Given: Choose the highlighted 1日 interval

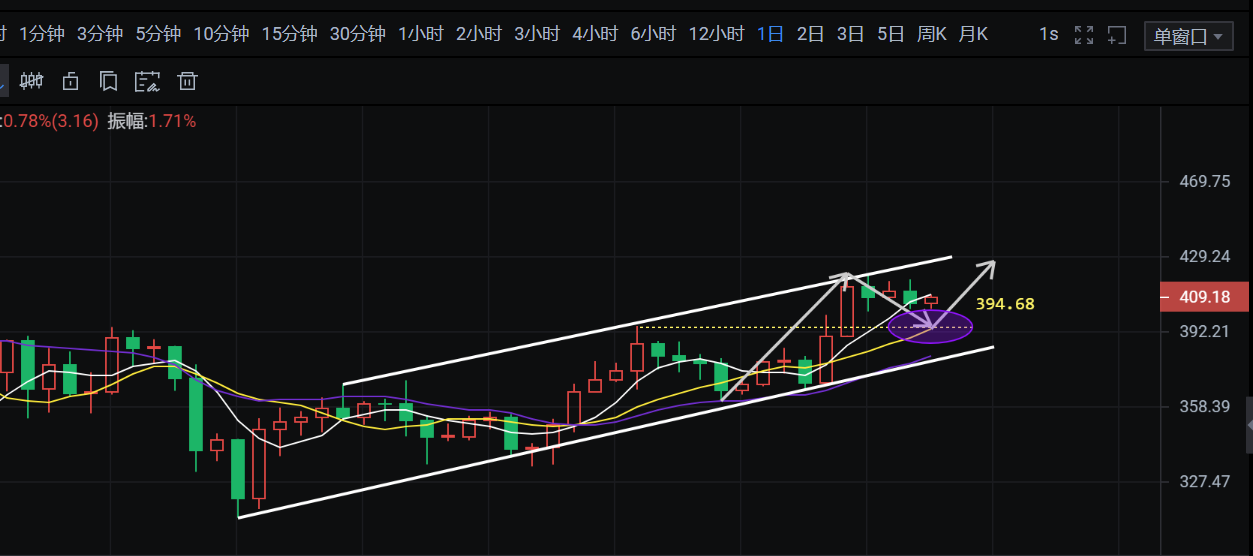Looking at the screenshot, I should tap(770, 34).
